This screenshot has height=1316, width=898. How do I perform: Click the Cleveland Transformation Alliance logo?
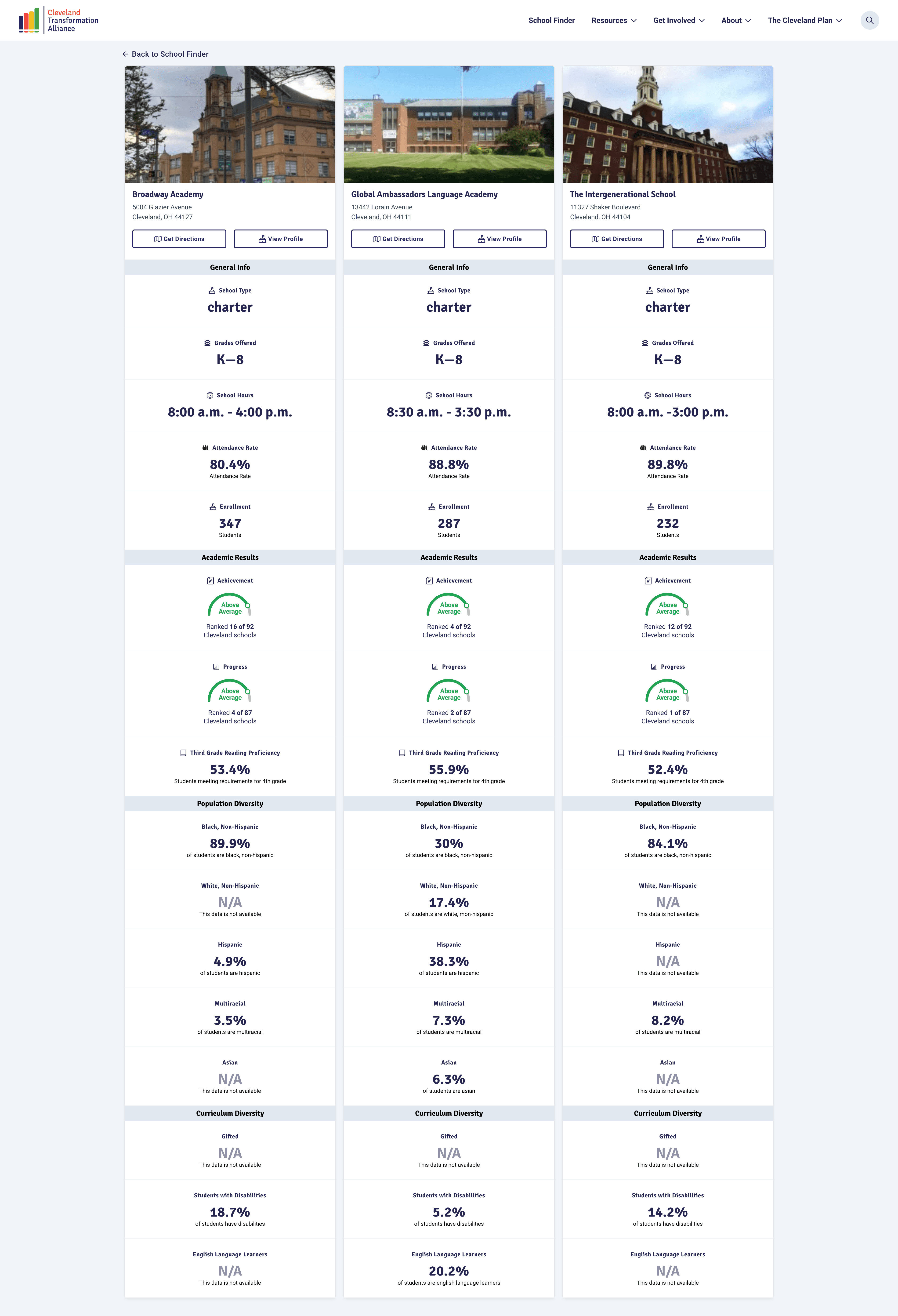pyautogui.click(x=58, y=20)
